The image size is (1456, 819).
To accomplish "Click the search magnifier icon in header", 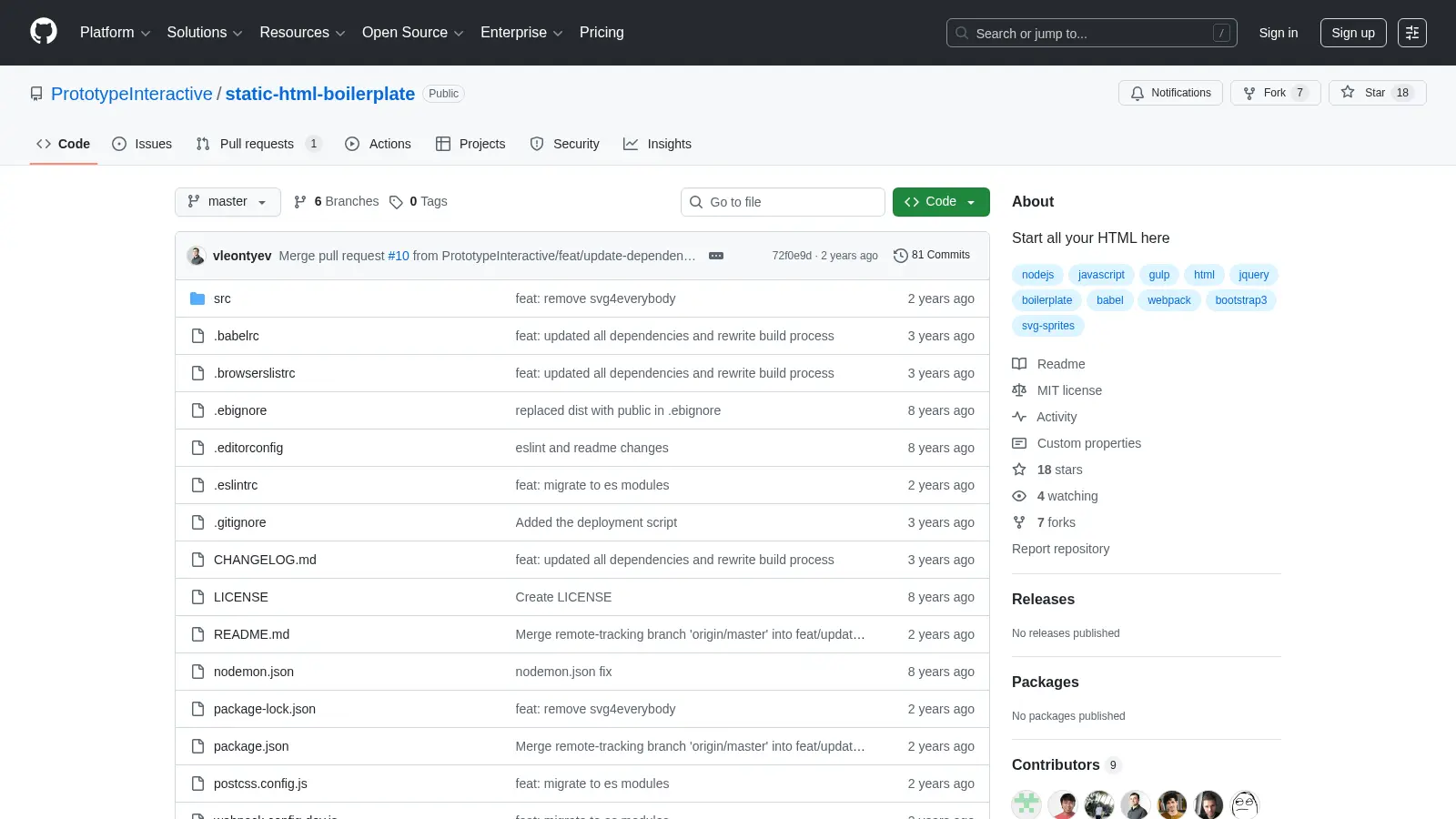I will (962, 33).
